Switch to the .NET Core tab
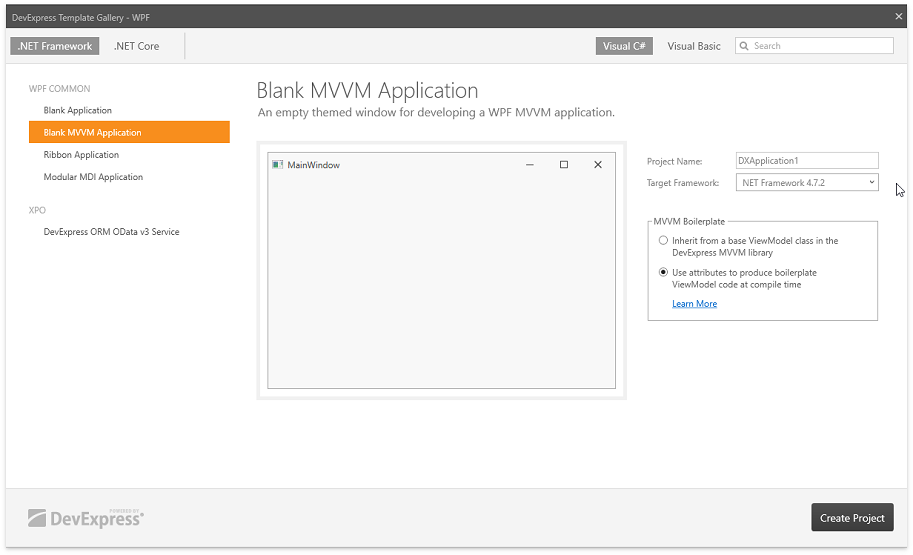Viewport: 913px width, 555px height. click(x=136, y=46)
